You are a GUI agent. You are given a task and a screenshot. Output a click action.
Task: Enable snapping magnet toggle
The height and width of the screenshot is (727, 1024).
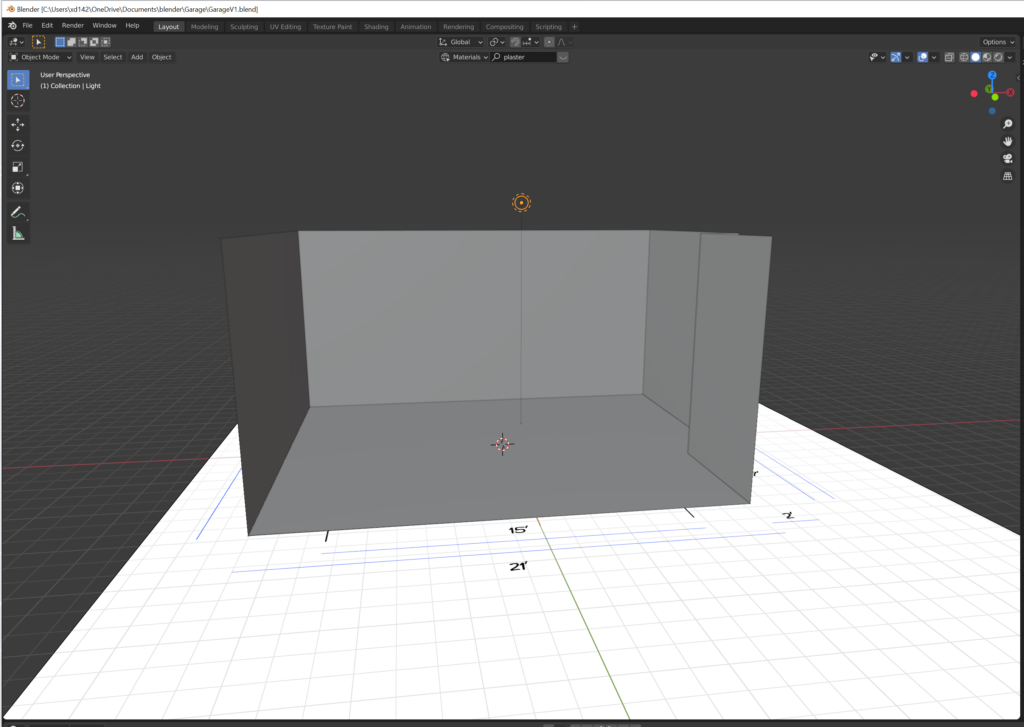click(x=515, y=42)
